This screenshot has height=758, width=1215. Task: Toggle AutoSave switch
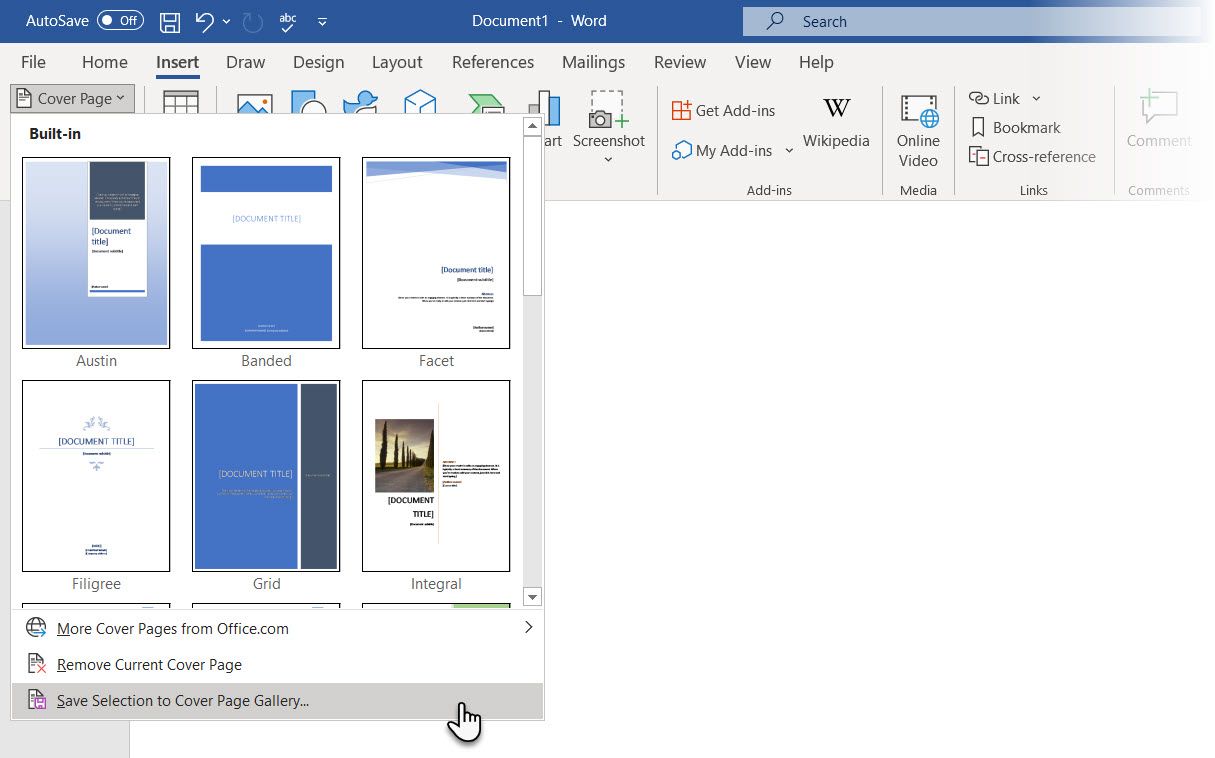click(120, 21)
